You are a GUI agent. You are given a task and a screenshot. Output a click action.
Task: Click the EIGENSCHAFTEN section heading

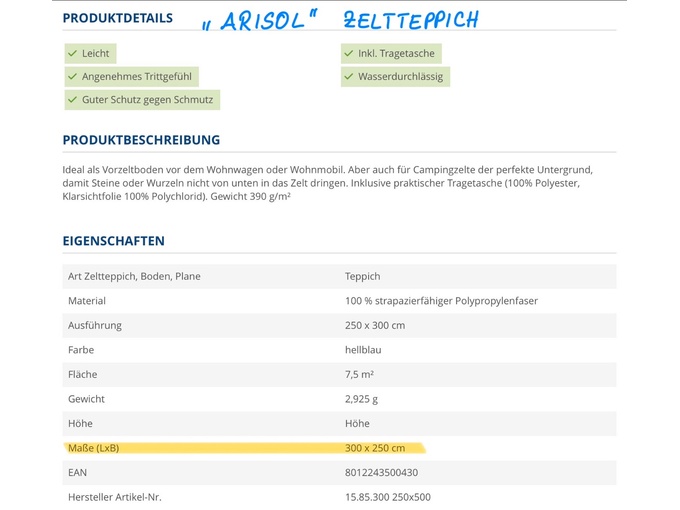113,241
